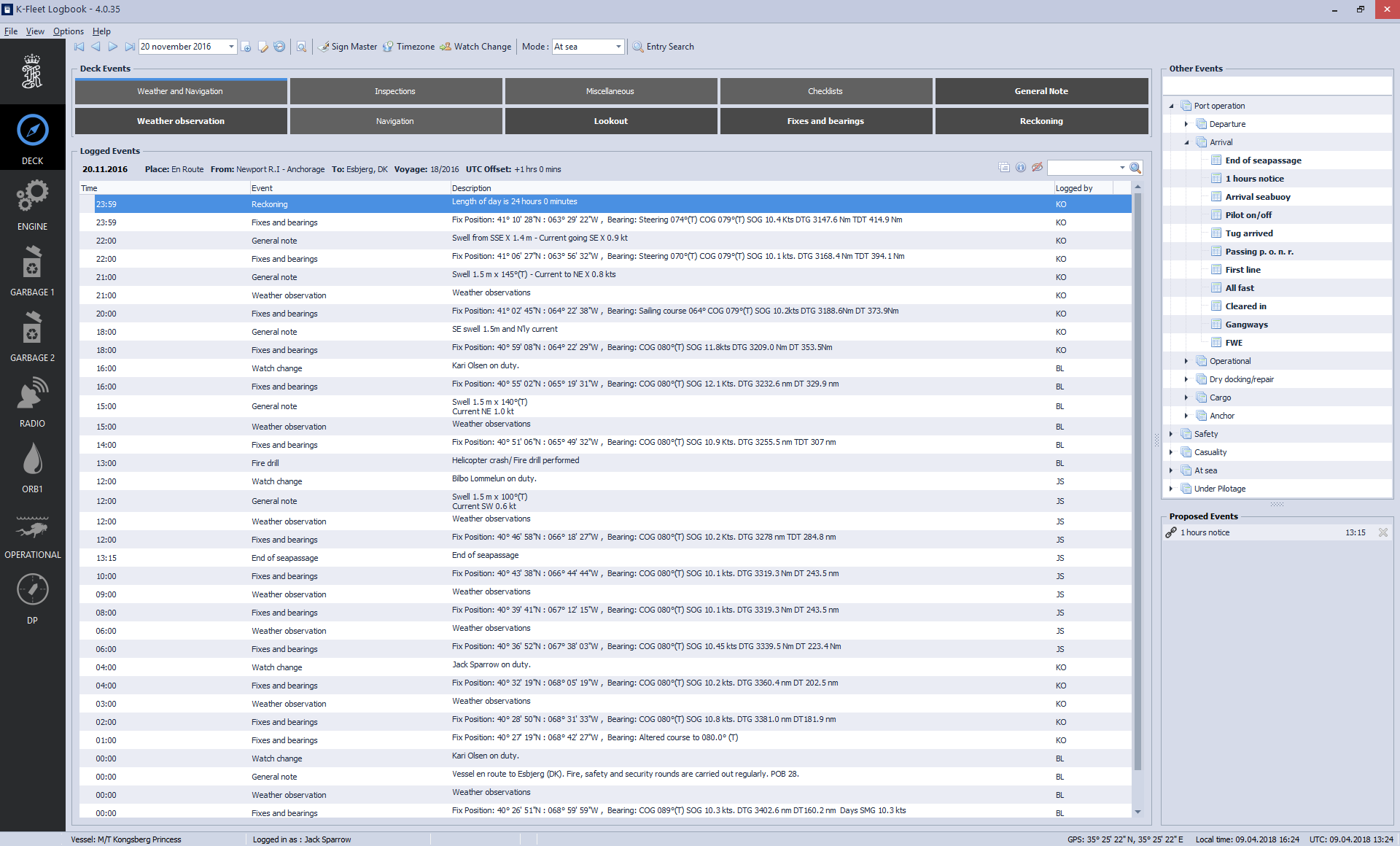Click the GARBAGE 1 sidebar icon
1400x846 pixels.
tap(32, 270)
